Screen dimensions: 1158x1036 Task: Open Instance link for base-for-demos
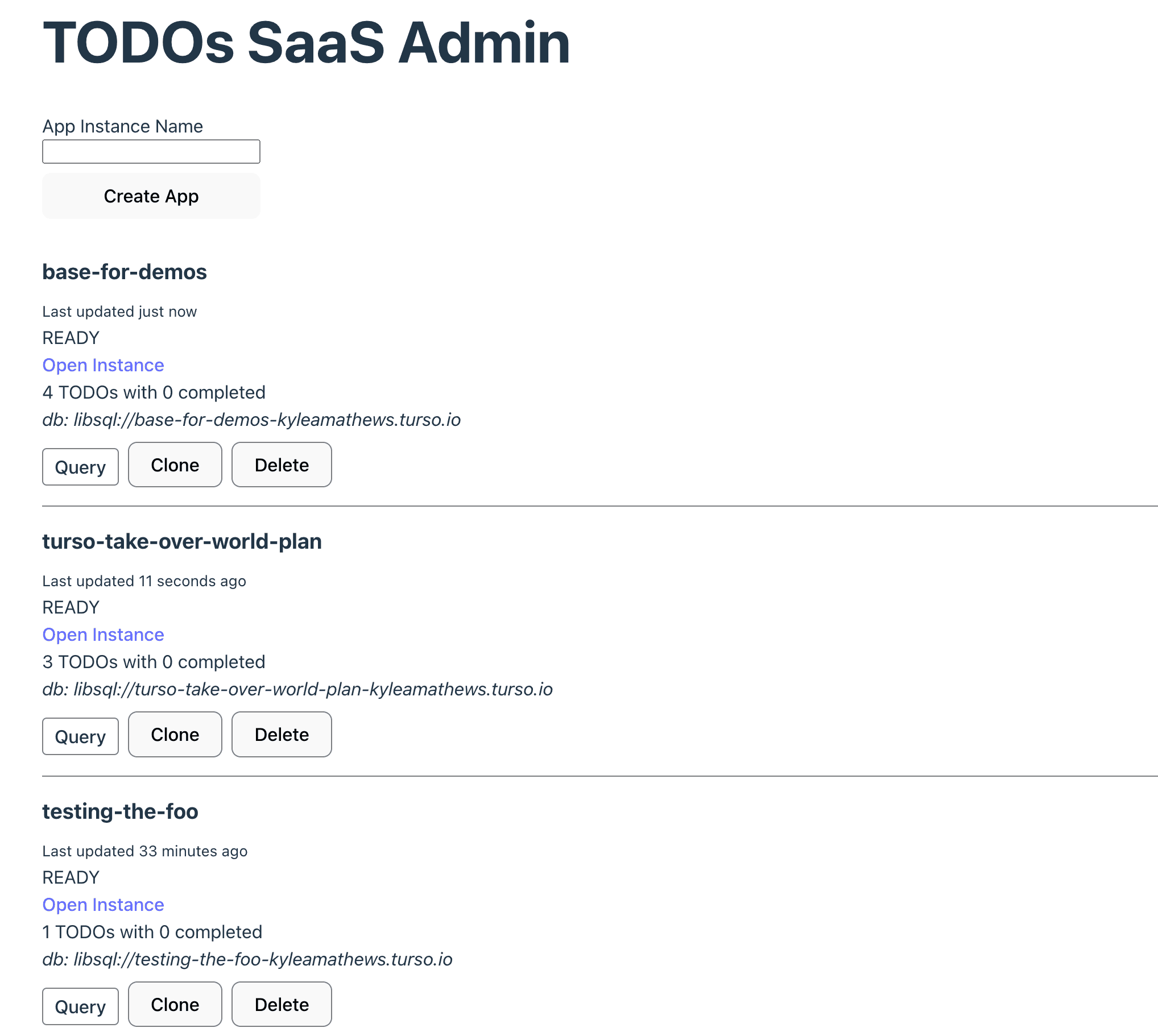[103, 365]
